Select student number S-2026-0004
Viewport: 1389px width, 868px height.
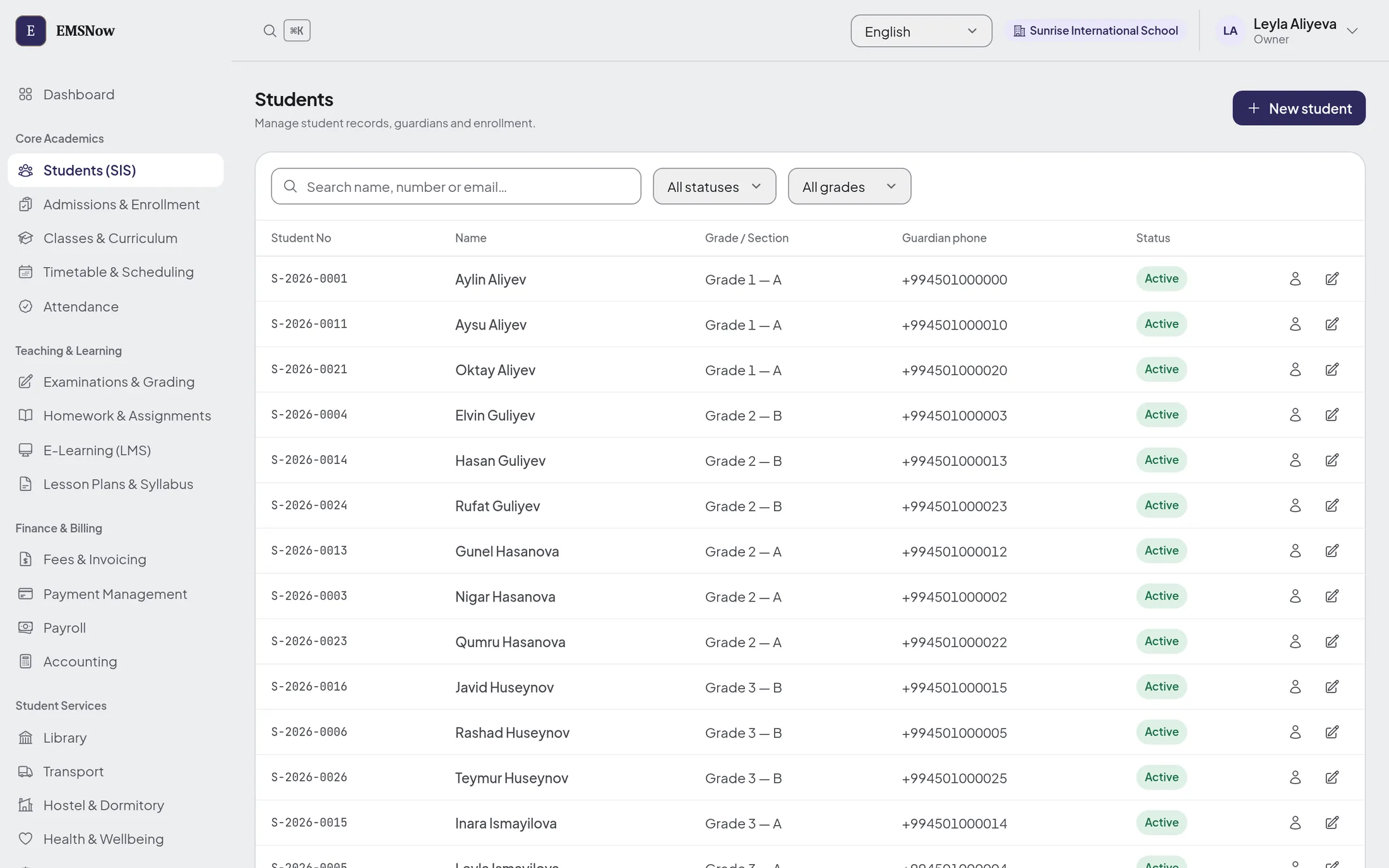[x=309, y=415]
